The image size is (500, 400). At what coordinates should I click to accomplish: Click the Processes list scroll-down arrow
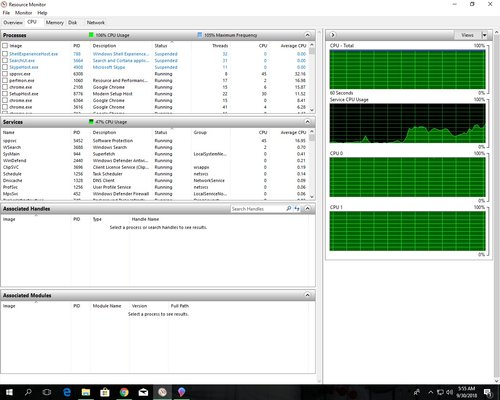click(x=312, y=110)
